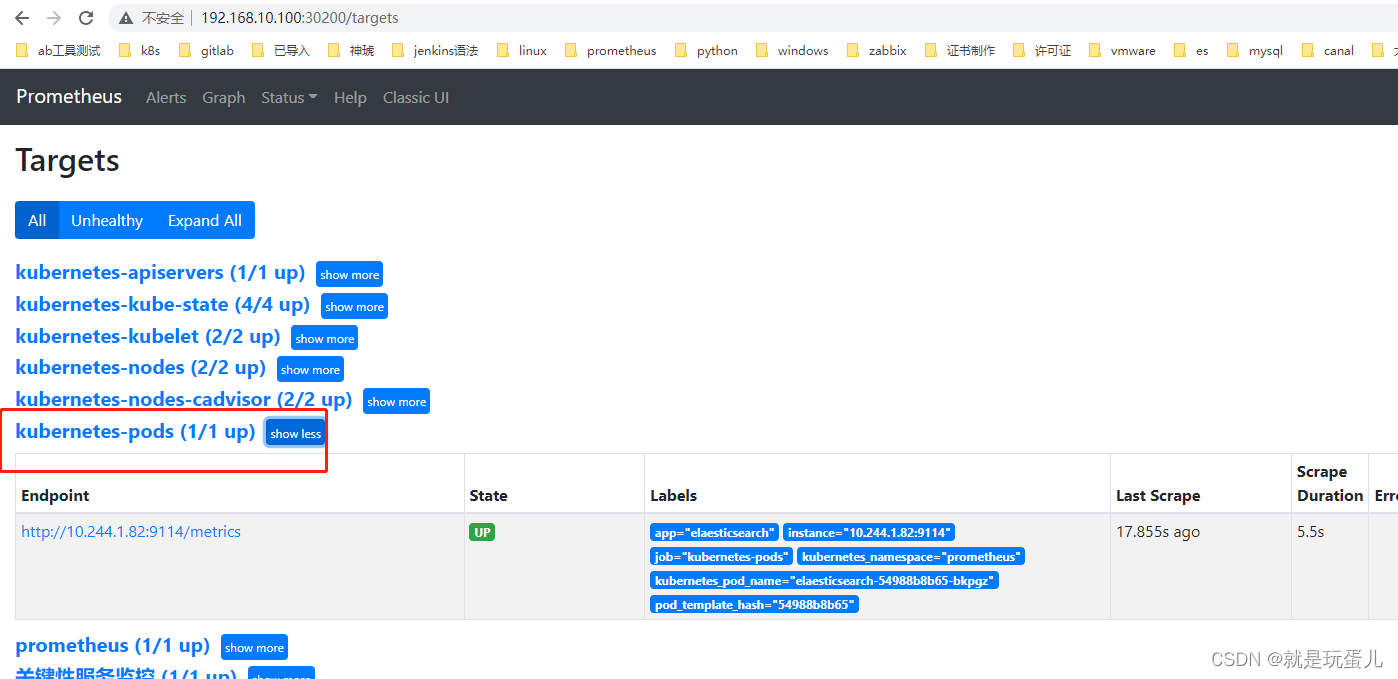1398x679 pixels.
Task: Show details for the prometheus target
Action: coord(254,647)
